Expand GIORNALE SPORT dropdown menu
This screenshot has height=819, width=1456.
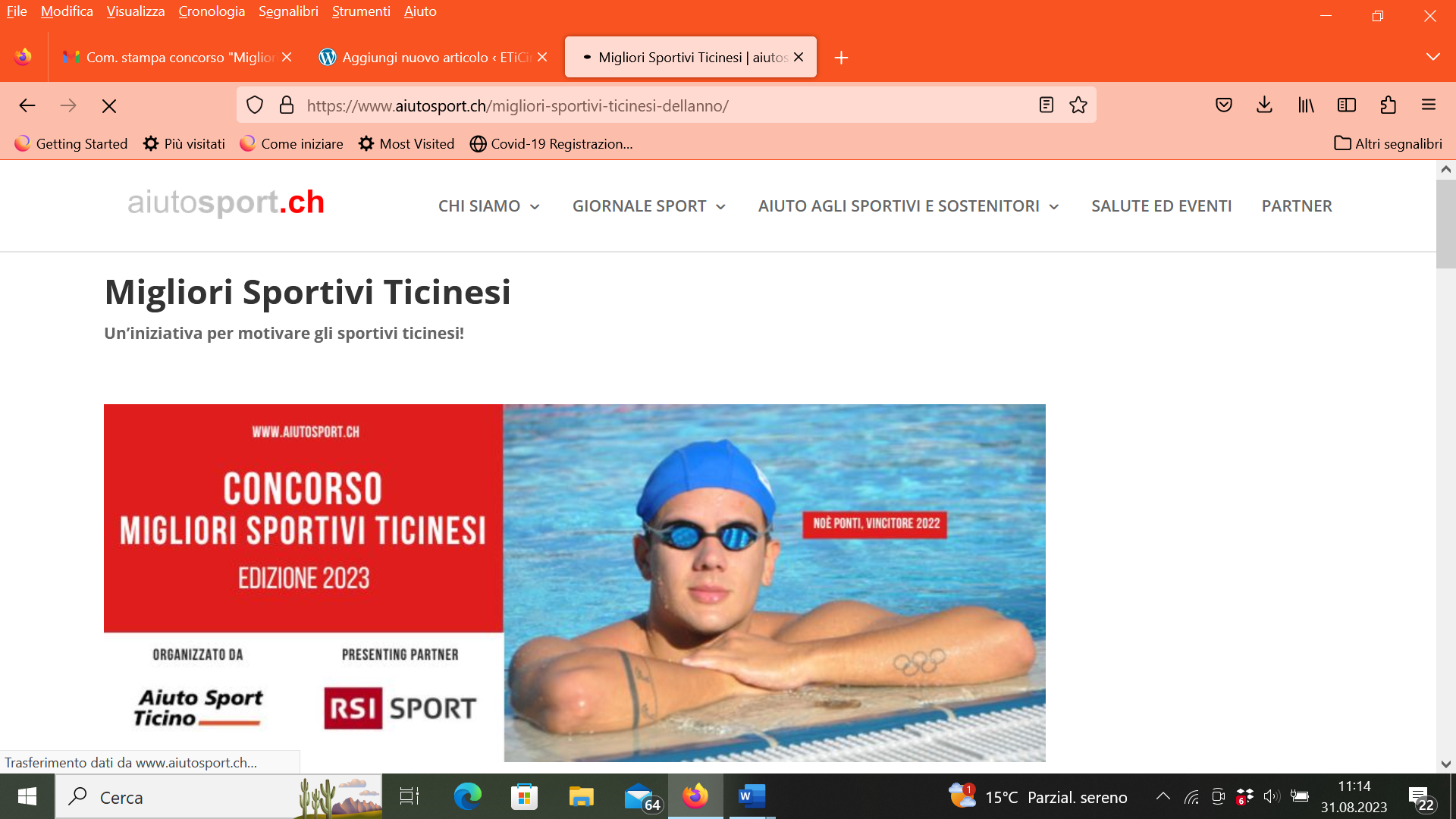[649, 206]
